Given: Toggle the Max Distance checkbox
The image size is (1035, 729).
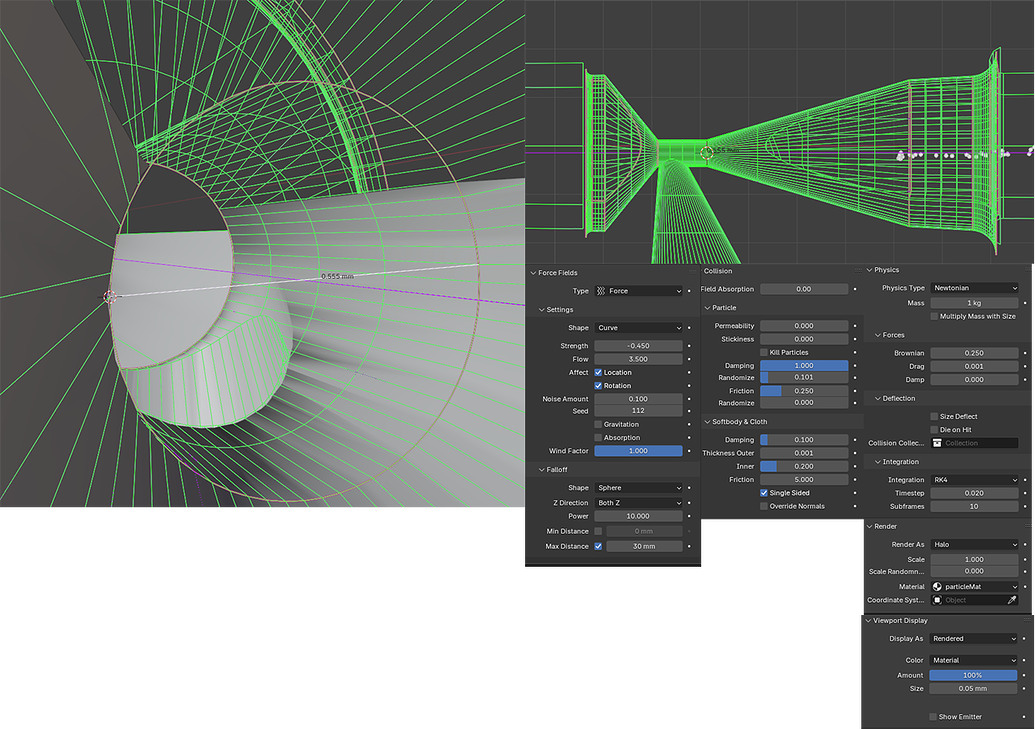Looking at the screenshot, I should [598, 547].
